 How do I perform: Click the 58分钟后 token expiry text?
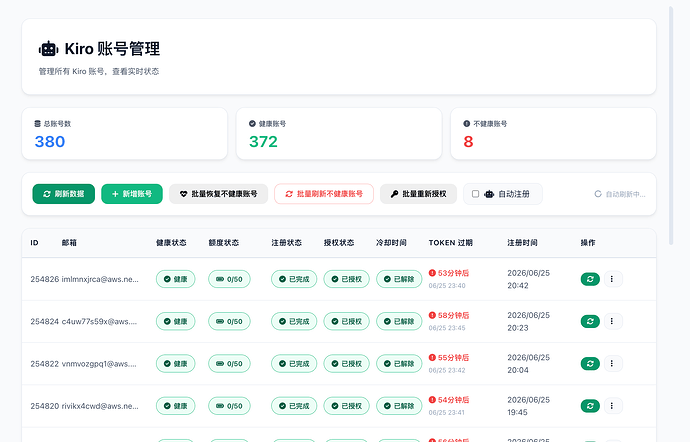pos(453,315)
